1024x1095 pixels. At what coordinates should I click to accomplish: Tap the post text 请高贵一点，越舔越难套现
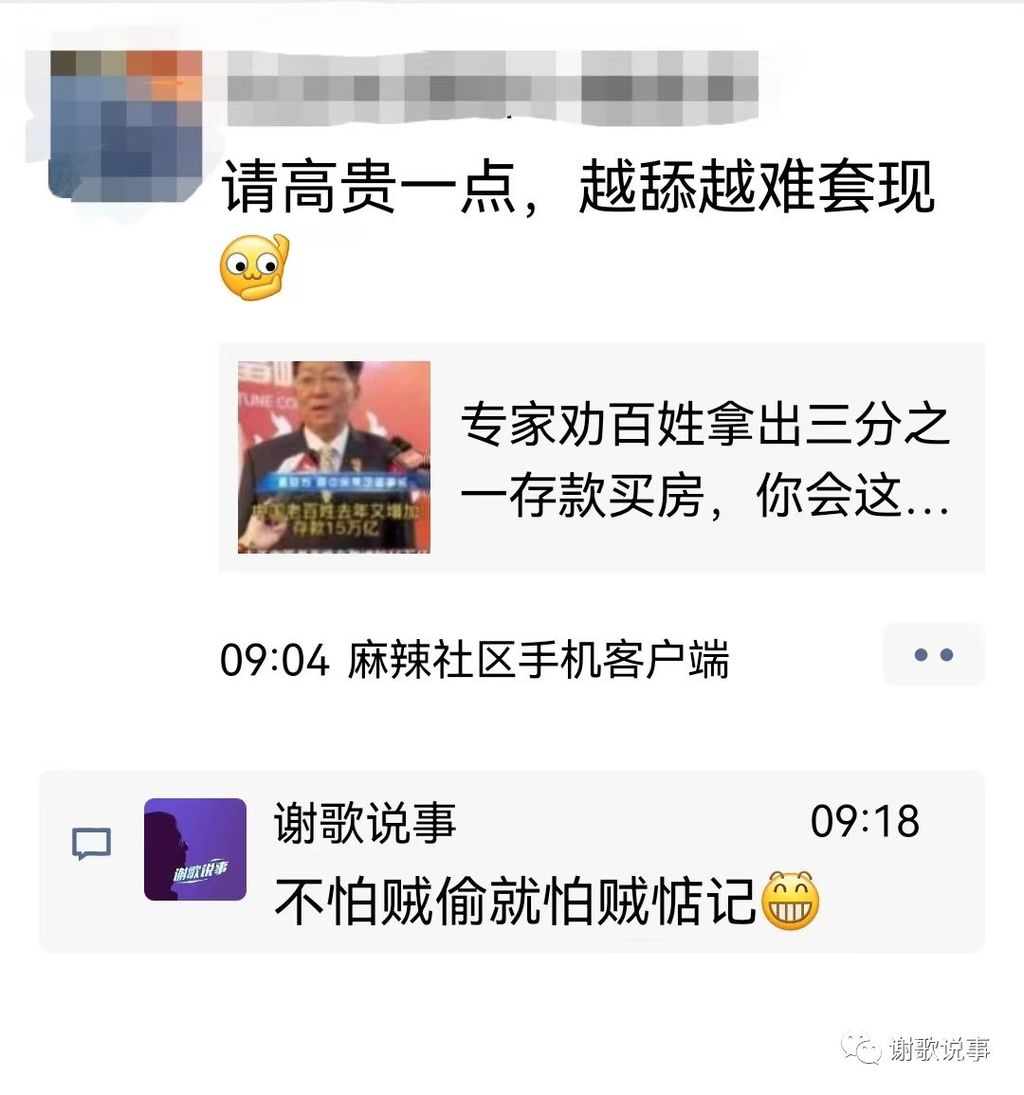578,186
